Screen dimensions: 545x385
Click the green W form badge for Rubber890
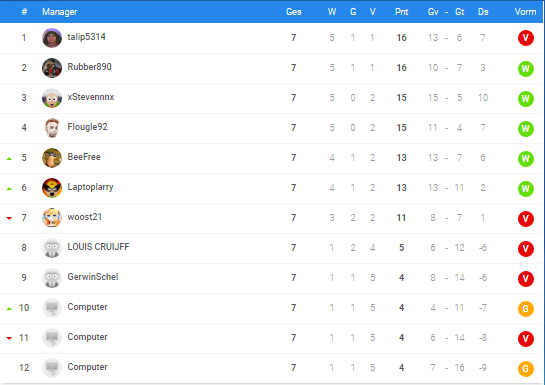pos(526,68)
